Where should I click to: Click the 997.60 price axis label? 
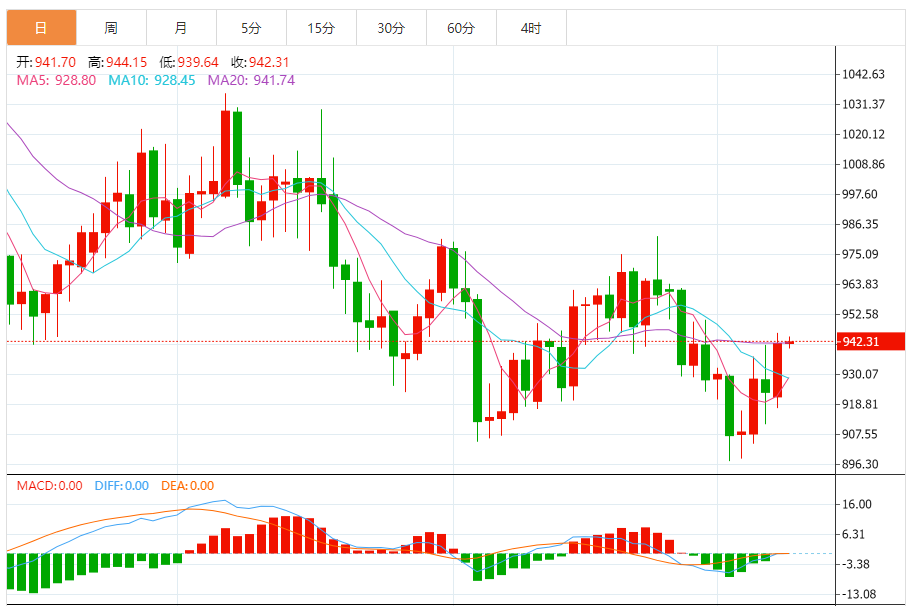point(860,194)
